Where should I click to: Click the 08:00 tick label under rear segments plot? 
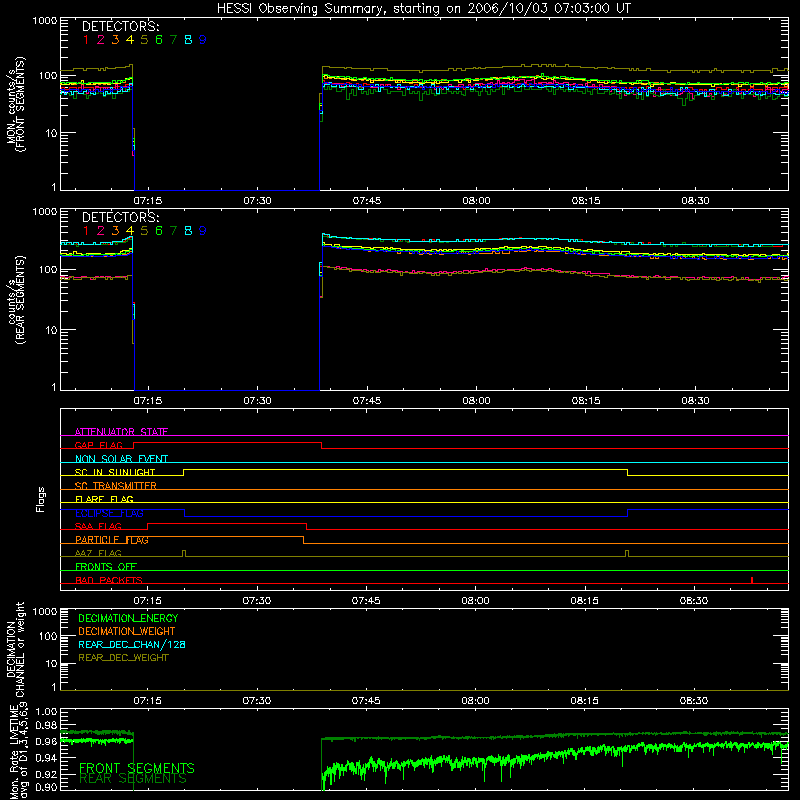pyautogui.click(x=477, y=401)
